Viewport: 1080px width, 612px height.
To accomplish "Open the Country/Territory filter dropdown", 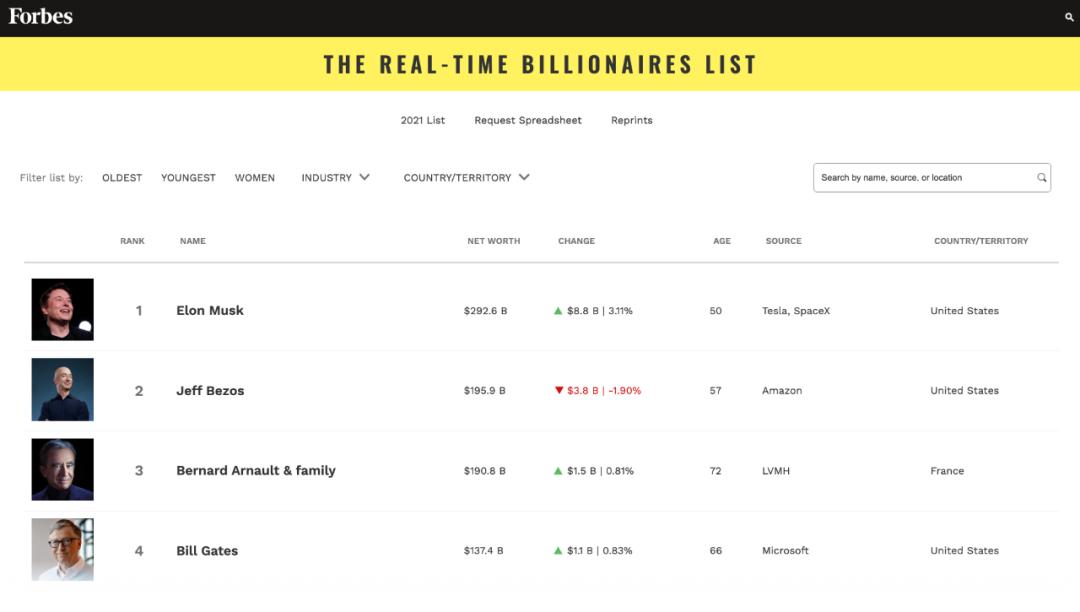I will point(466,178).
